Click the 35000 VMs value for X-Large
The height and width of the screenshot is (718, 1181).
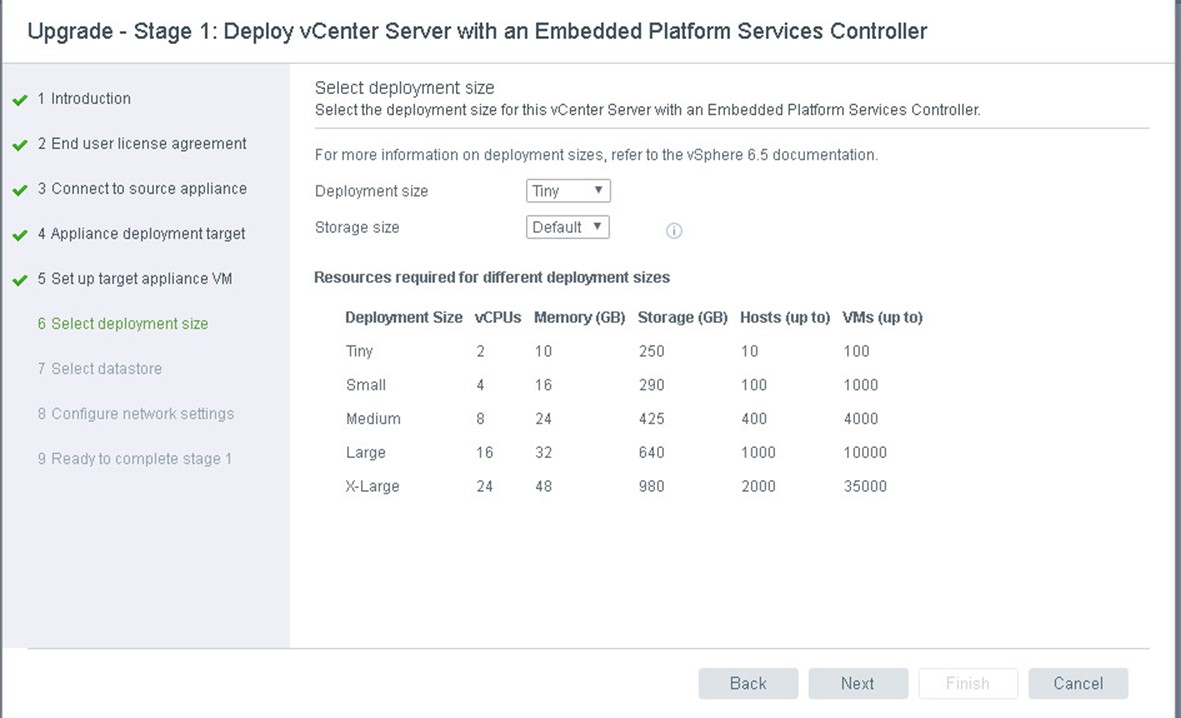pos(865,487)
